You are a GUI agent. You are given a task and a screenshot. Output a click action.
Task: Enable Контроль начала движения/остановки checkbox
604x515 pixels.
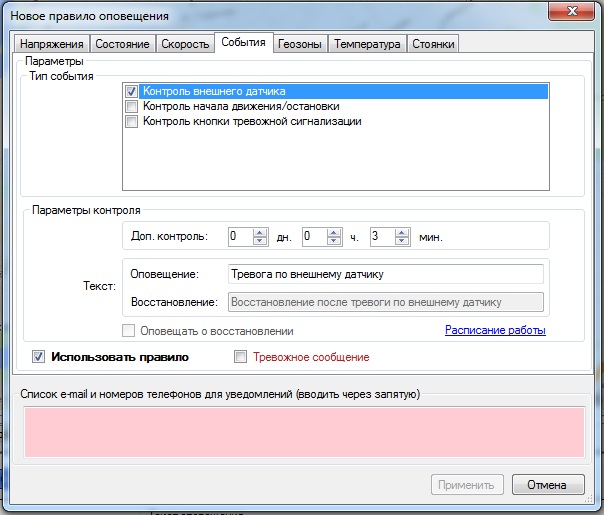(x=131, y=106)
